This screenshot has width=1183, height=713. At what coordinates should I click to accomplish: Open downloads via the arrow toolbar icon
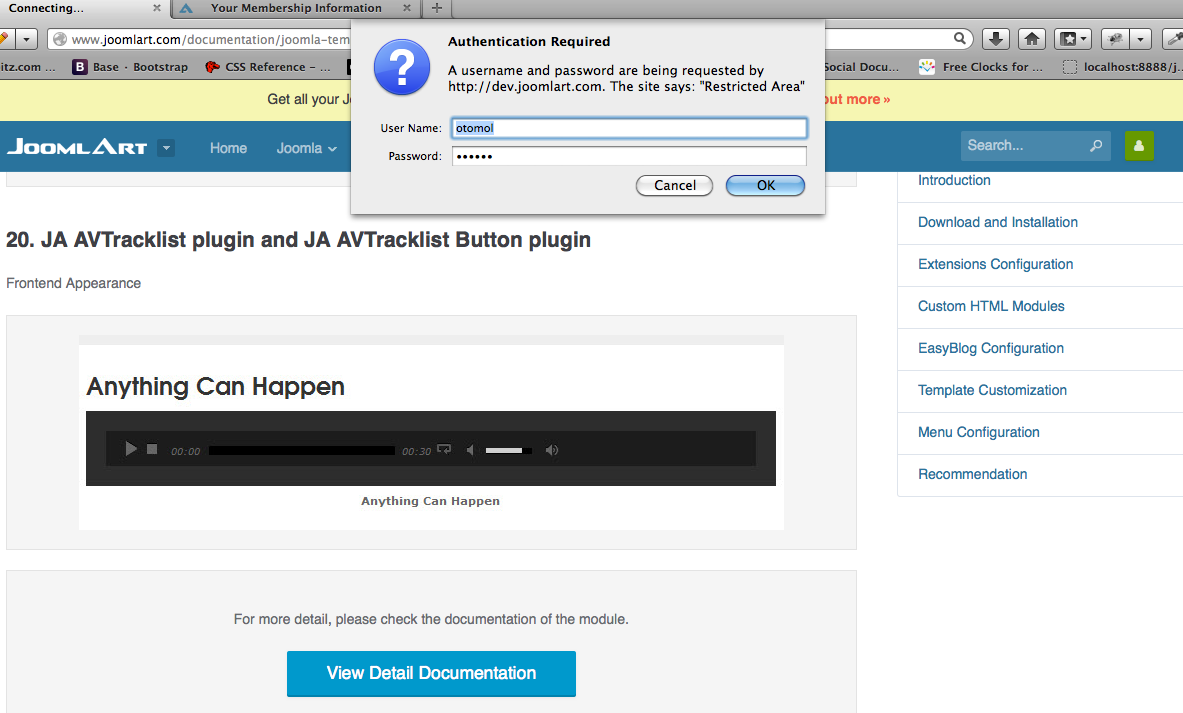click(996, 37)
